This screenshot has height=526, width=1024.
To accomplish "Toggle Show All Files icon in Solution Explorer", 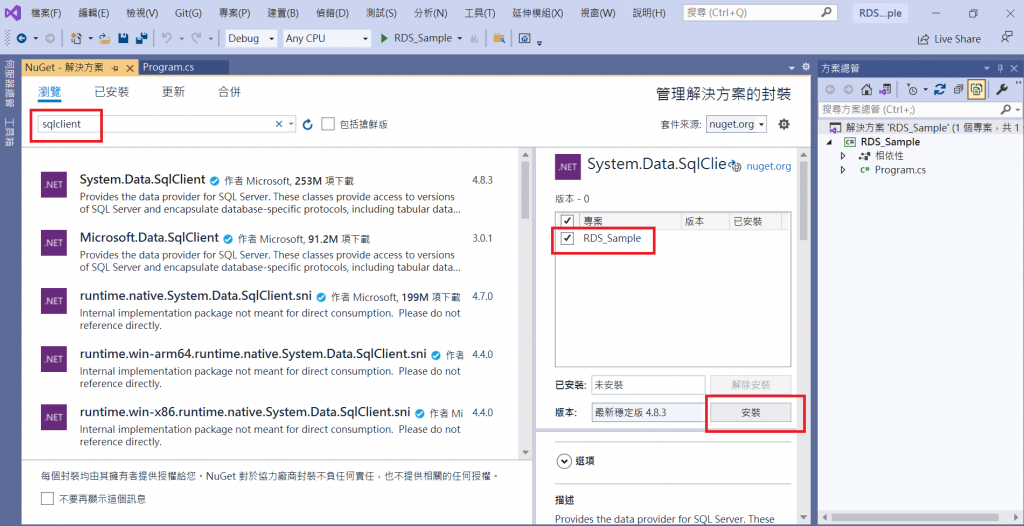I will (976, 90).
